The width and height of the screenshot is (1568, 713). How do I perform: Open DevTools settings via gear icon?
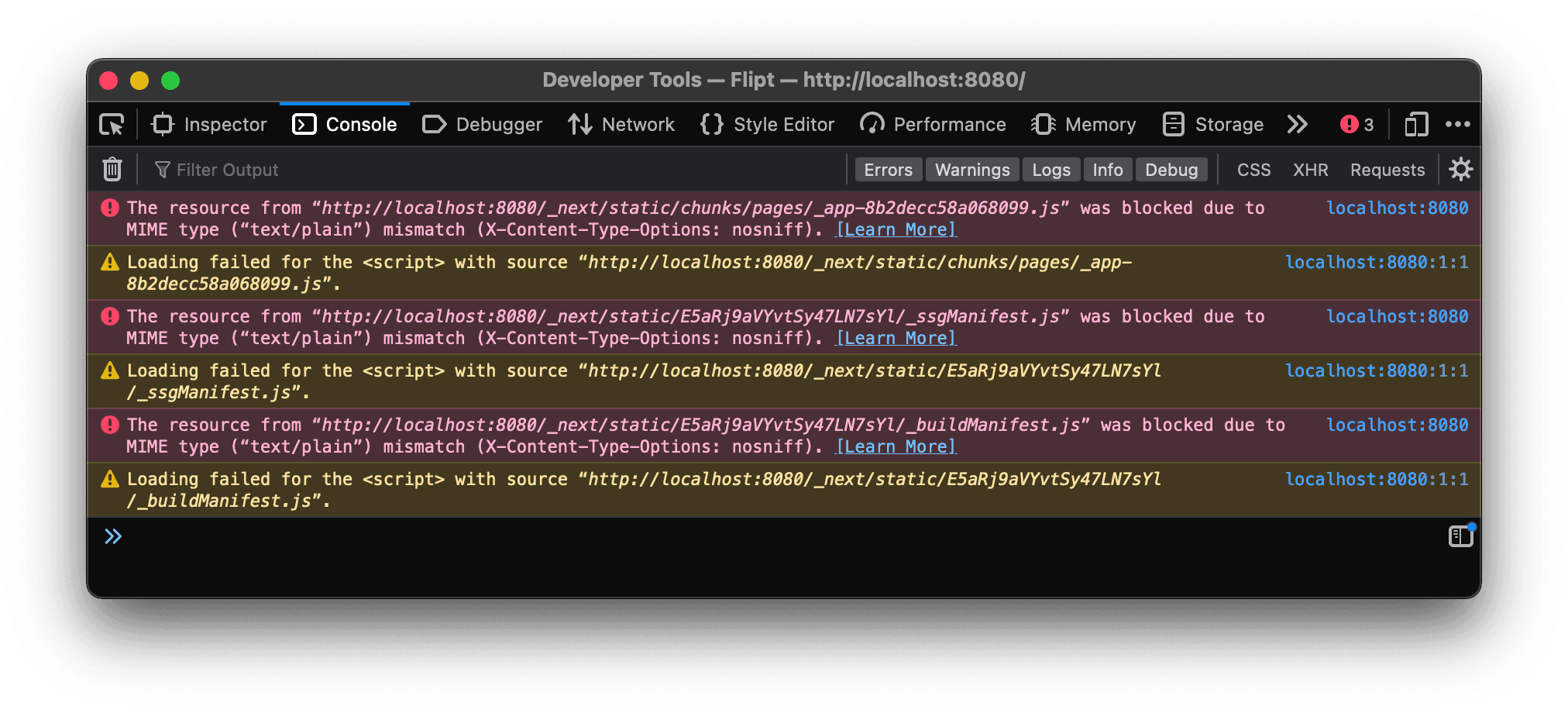coord(1460,169)
